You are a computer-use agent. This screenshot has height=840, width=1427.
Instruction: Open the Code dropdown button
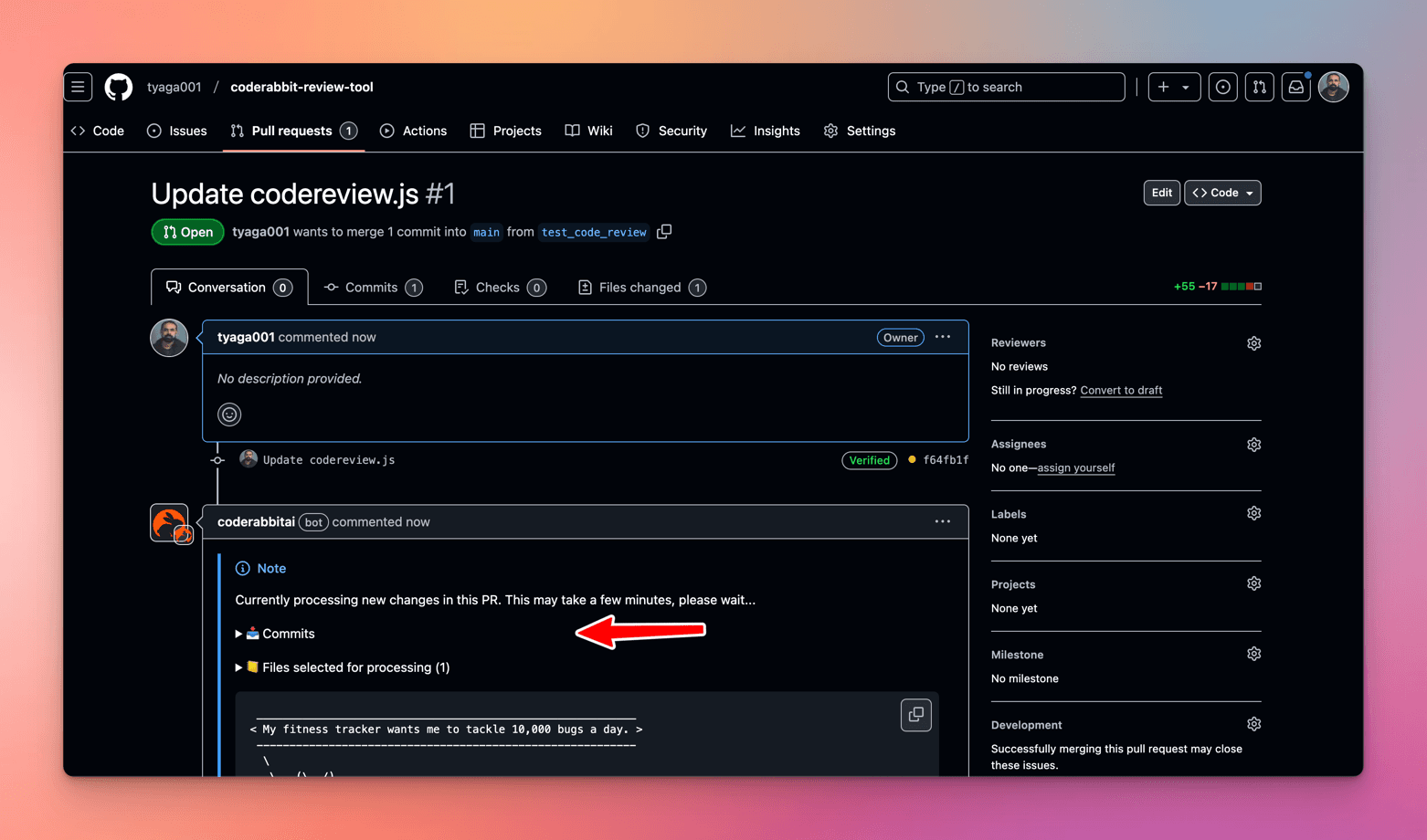(x=1222, y=193)
